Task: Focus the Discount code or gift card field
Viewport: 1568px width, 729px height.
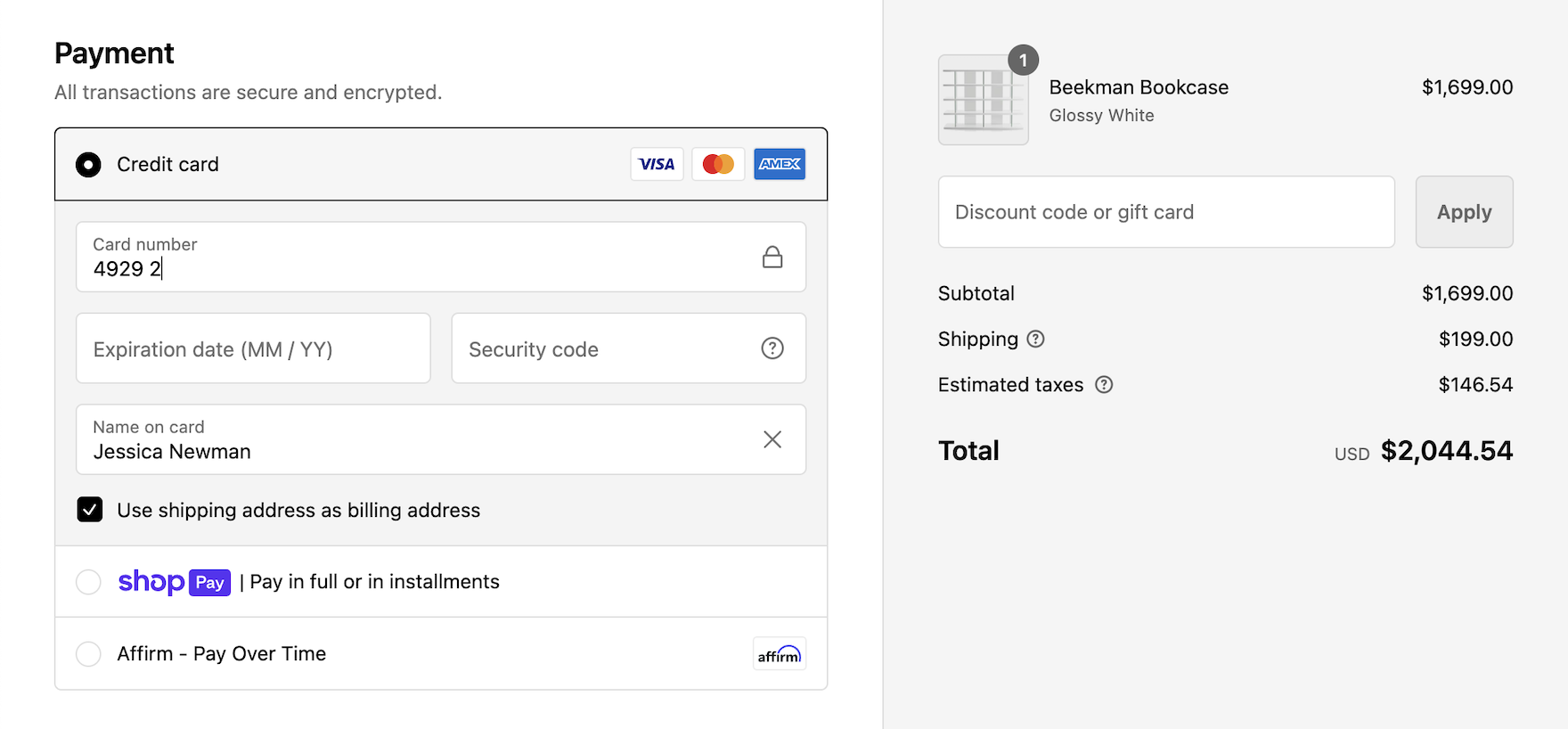Action: (x=1165, y=212)
